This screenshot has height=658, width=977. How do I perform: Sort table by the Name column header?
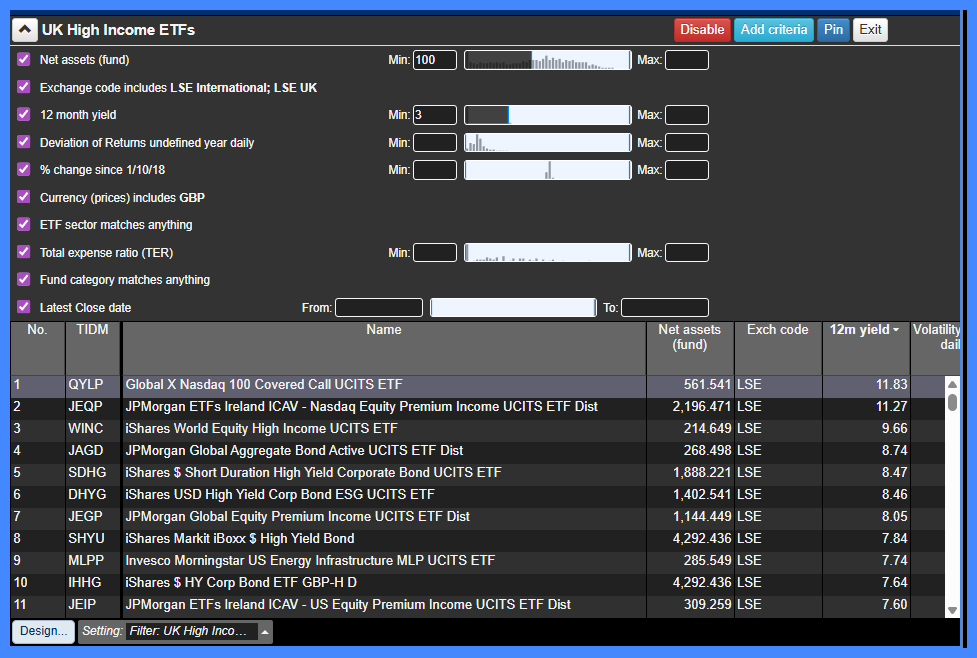384,330
